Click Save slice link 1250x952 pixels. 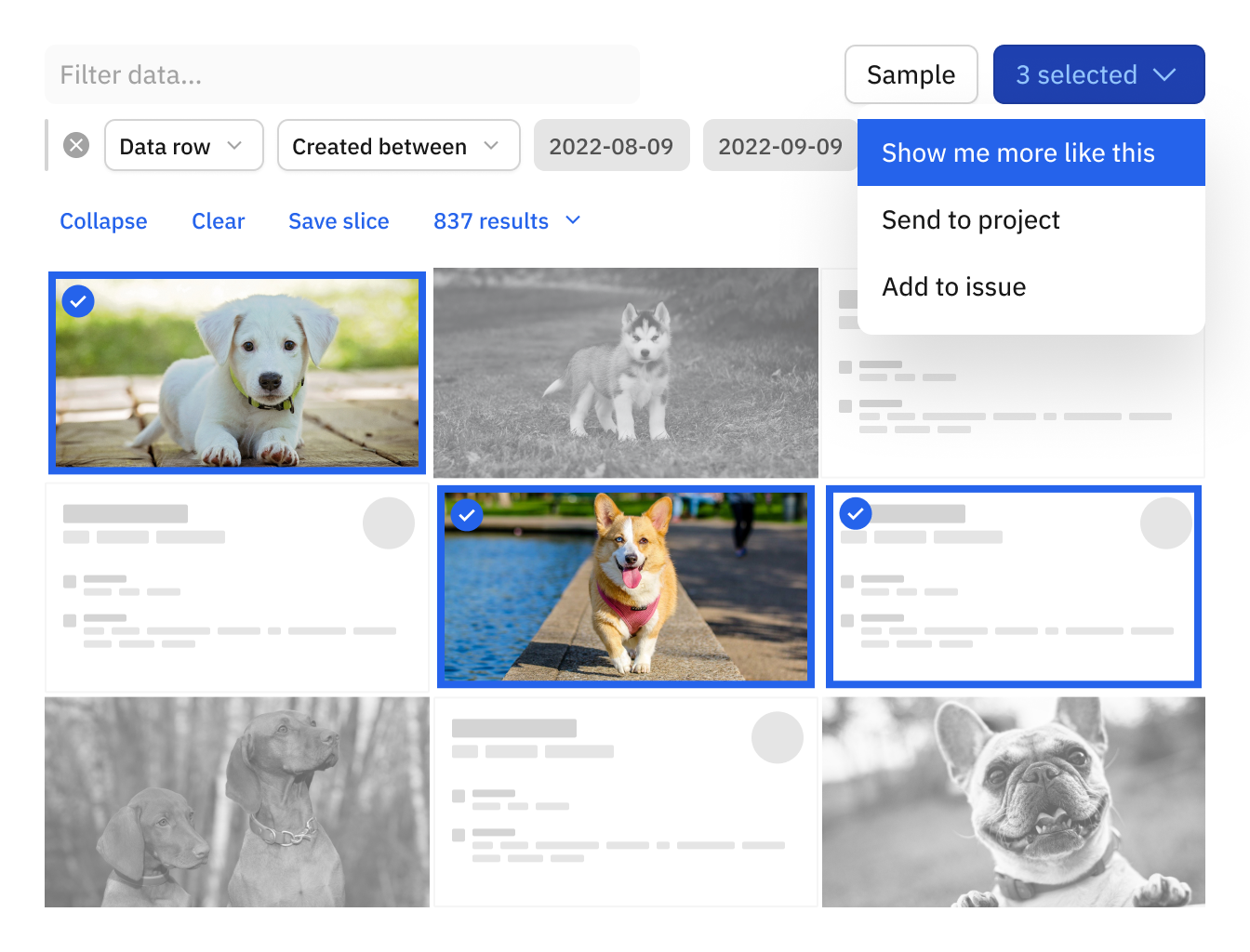coord(339,221)
